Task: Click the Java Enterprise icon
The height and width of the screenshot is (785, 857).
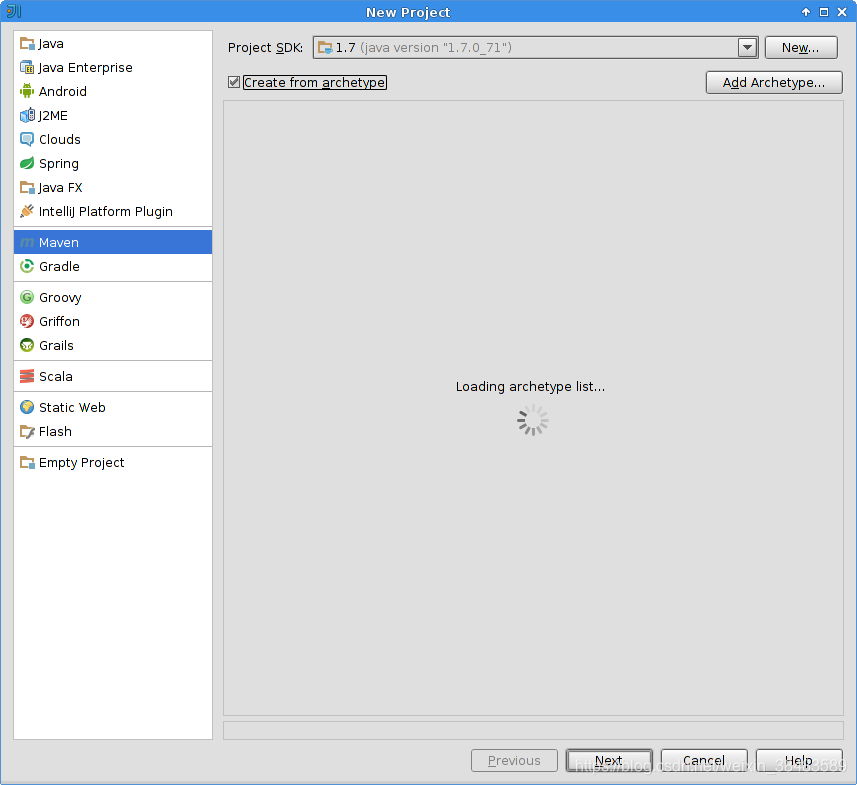Action: [27, 67]
